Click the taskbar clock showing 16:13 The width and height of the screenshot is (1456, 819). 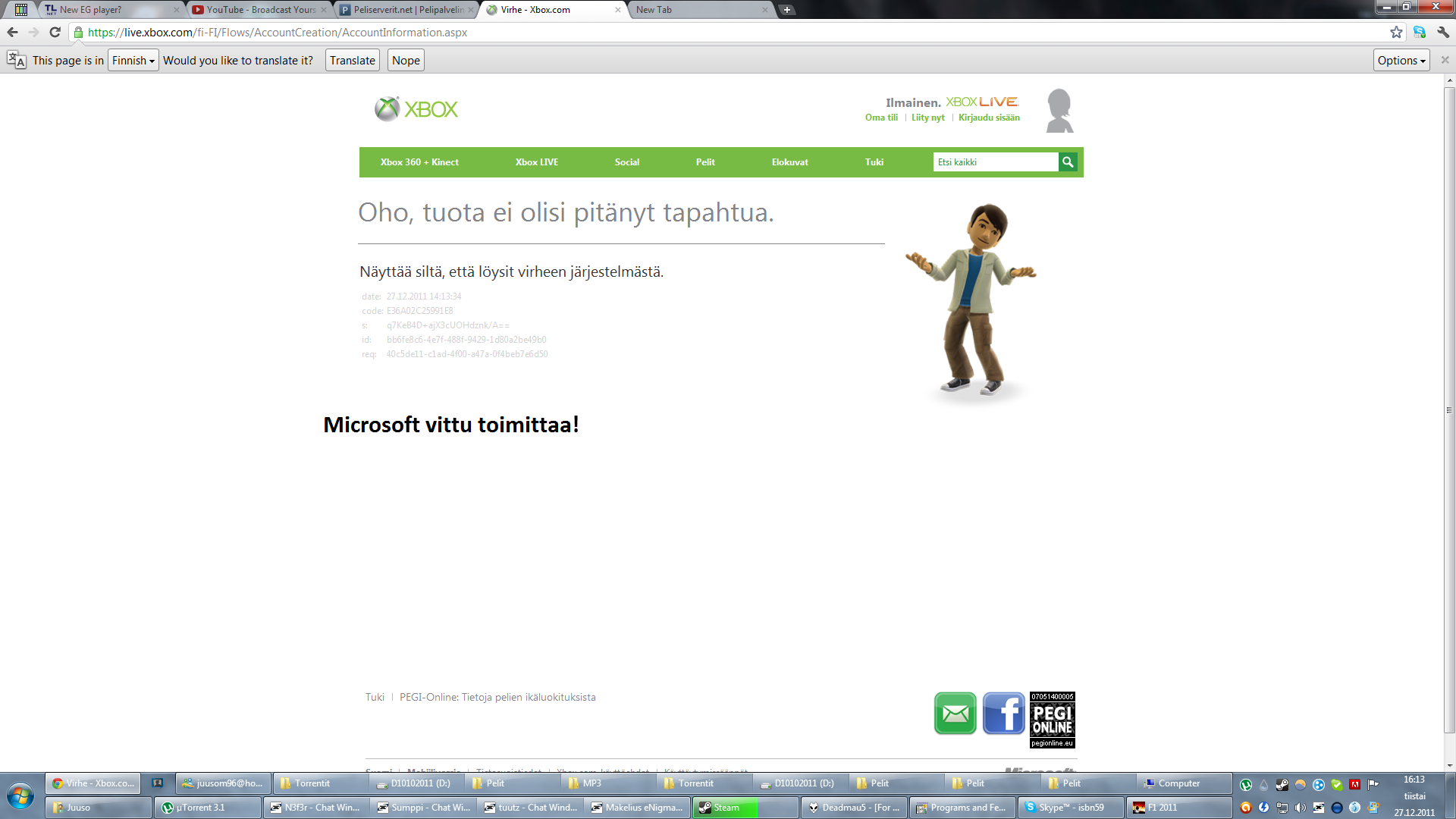click(1414, 780)
